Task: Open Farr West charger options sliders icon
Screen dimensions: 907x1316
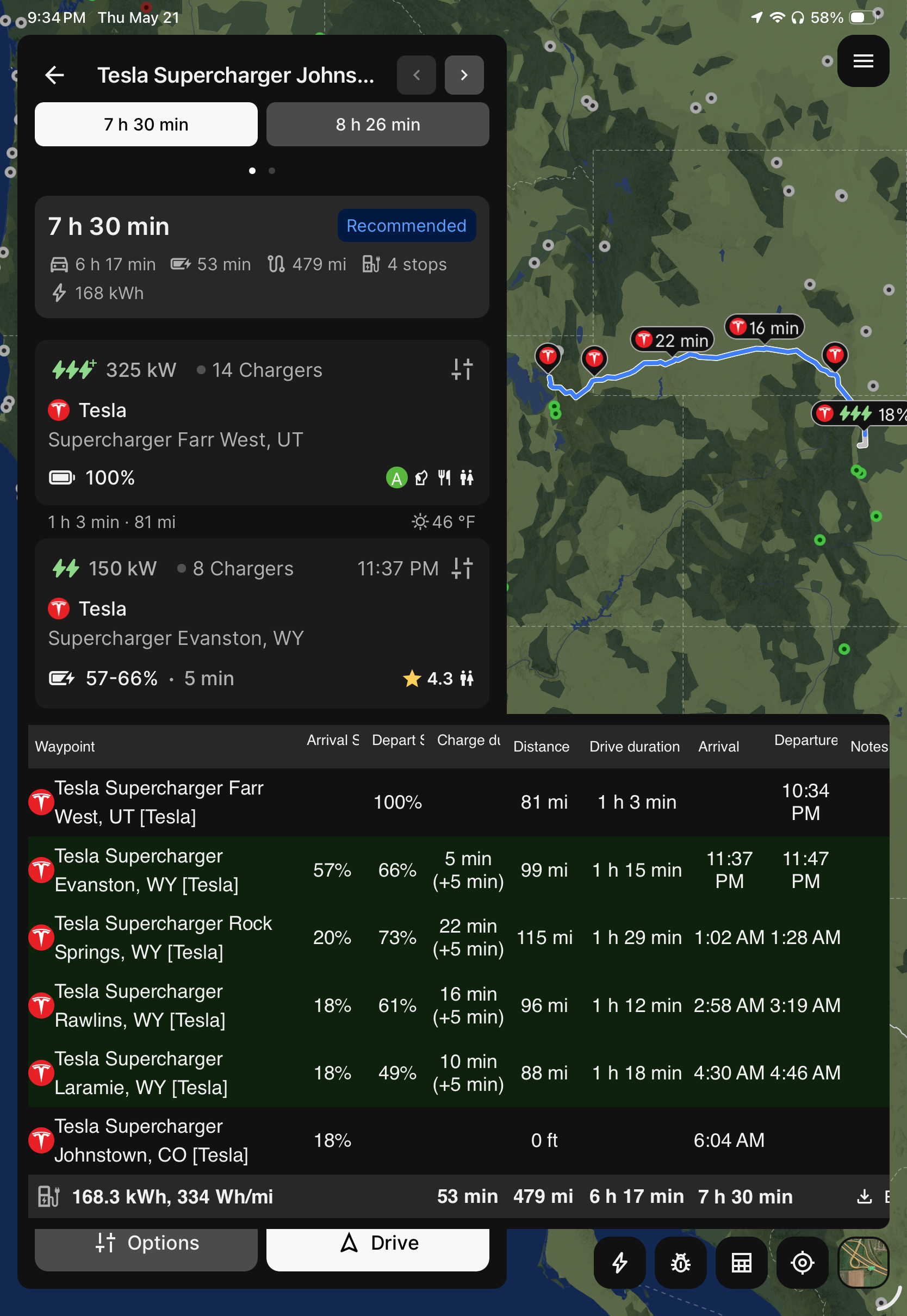Action: click(462, 369)
